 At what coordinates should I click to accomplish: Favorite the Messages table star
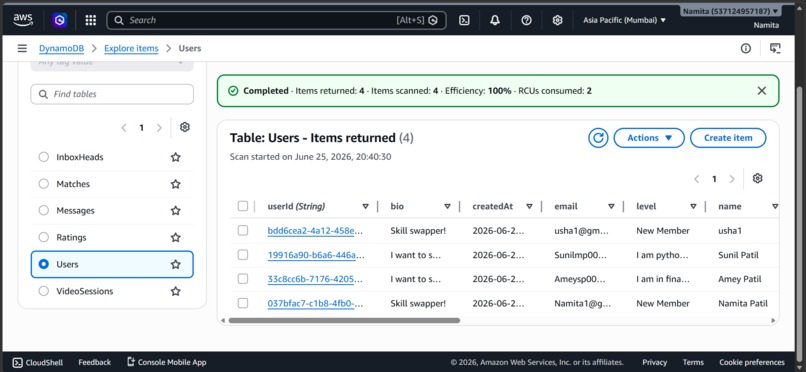175,211
